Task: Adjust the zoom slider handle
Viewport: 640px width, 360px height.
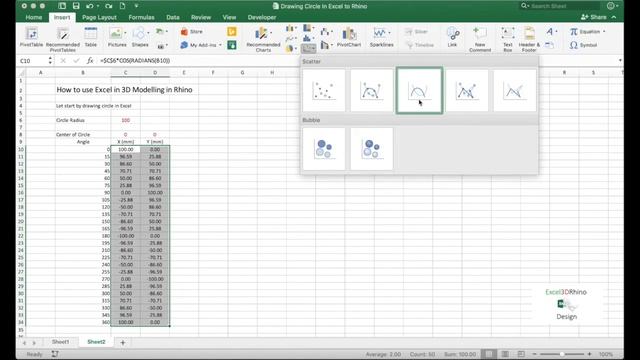Action: pyautogui.click(x=562, y=354)
